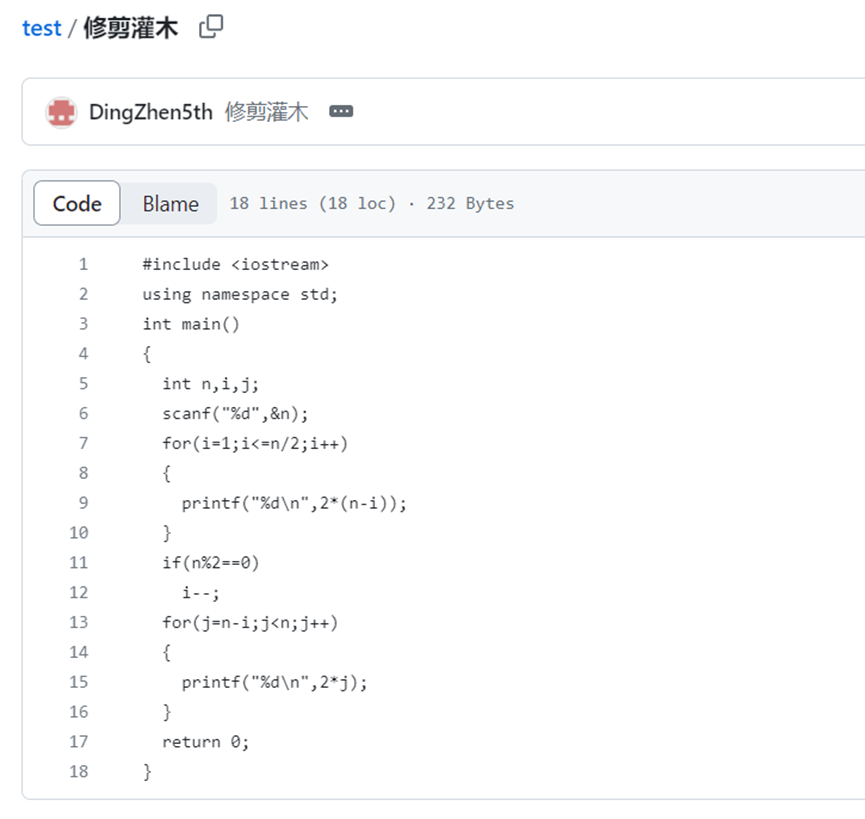Copy the file path with the copy icon
Viewport: 865px width, 819px height.
point(211,27)
